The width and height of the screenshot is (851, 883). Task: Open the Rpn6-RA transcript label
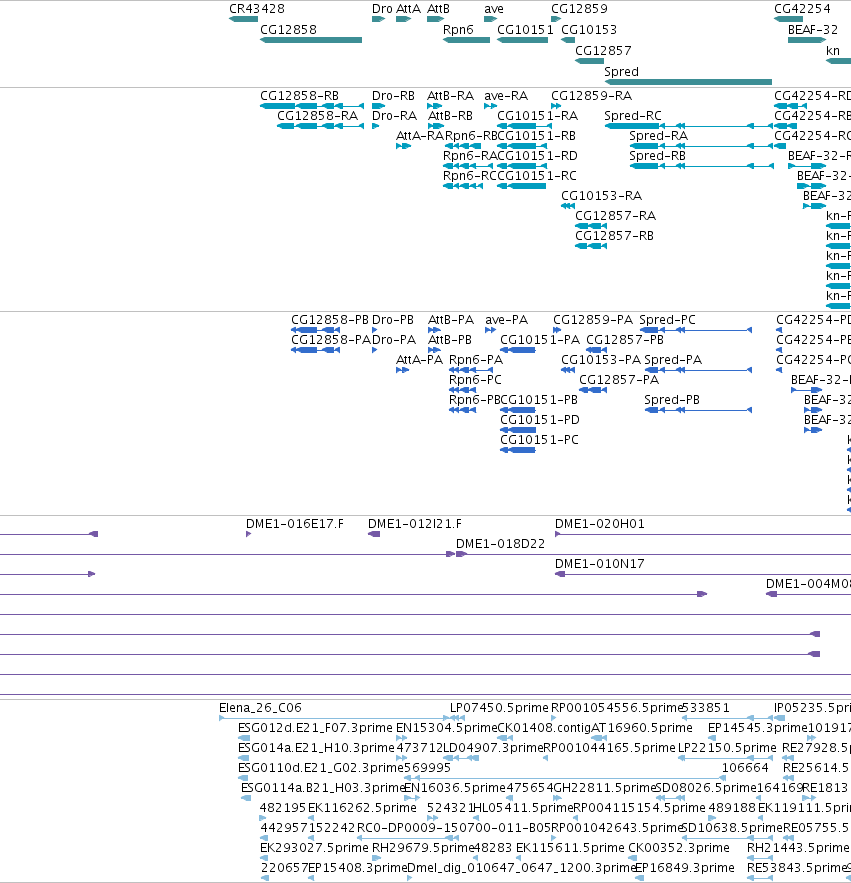(470, 155)
